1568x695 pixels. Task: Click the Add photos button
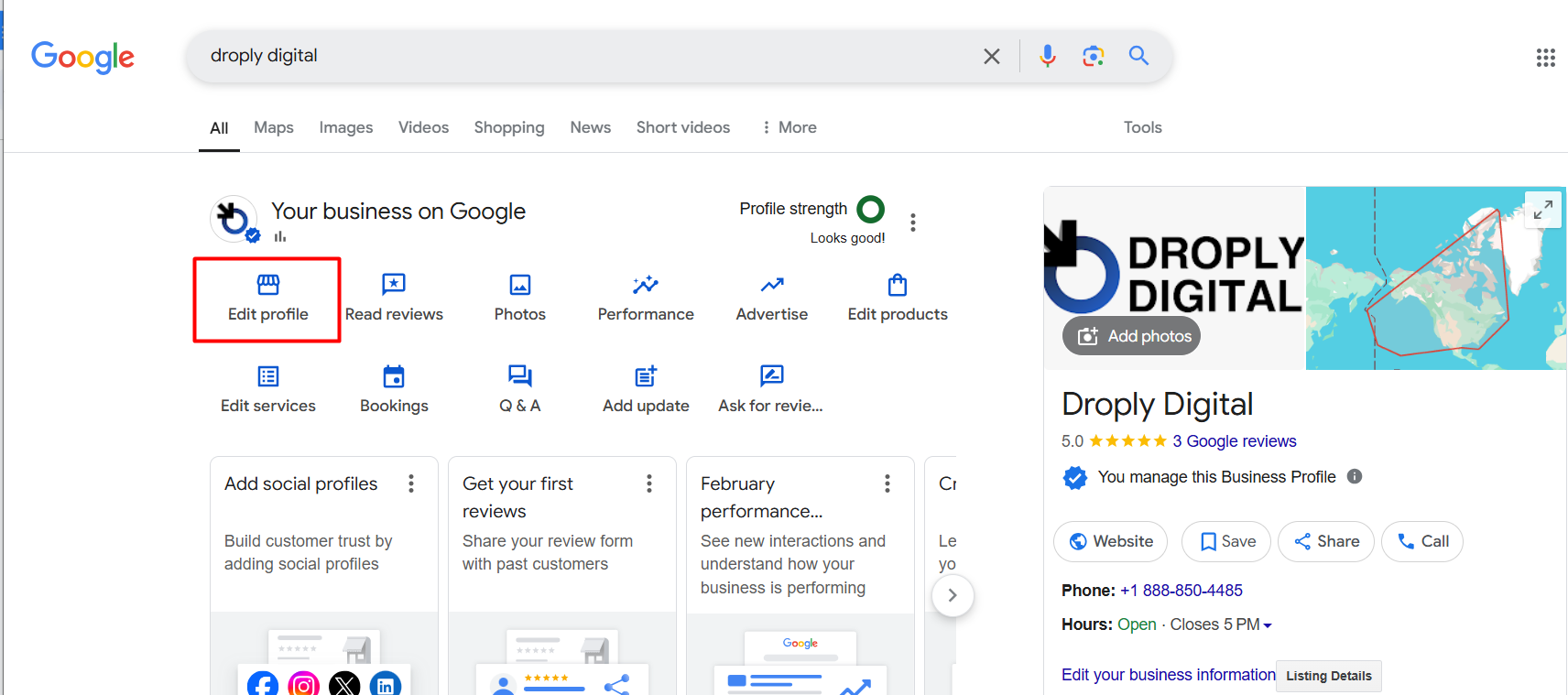point(1132,336)
